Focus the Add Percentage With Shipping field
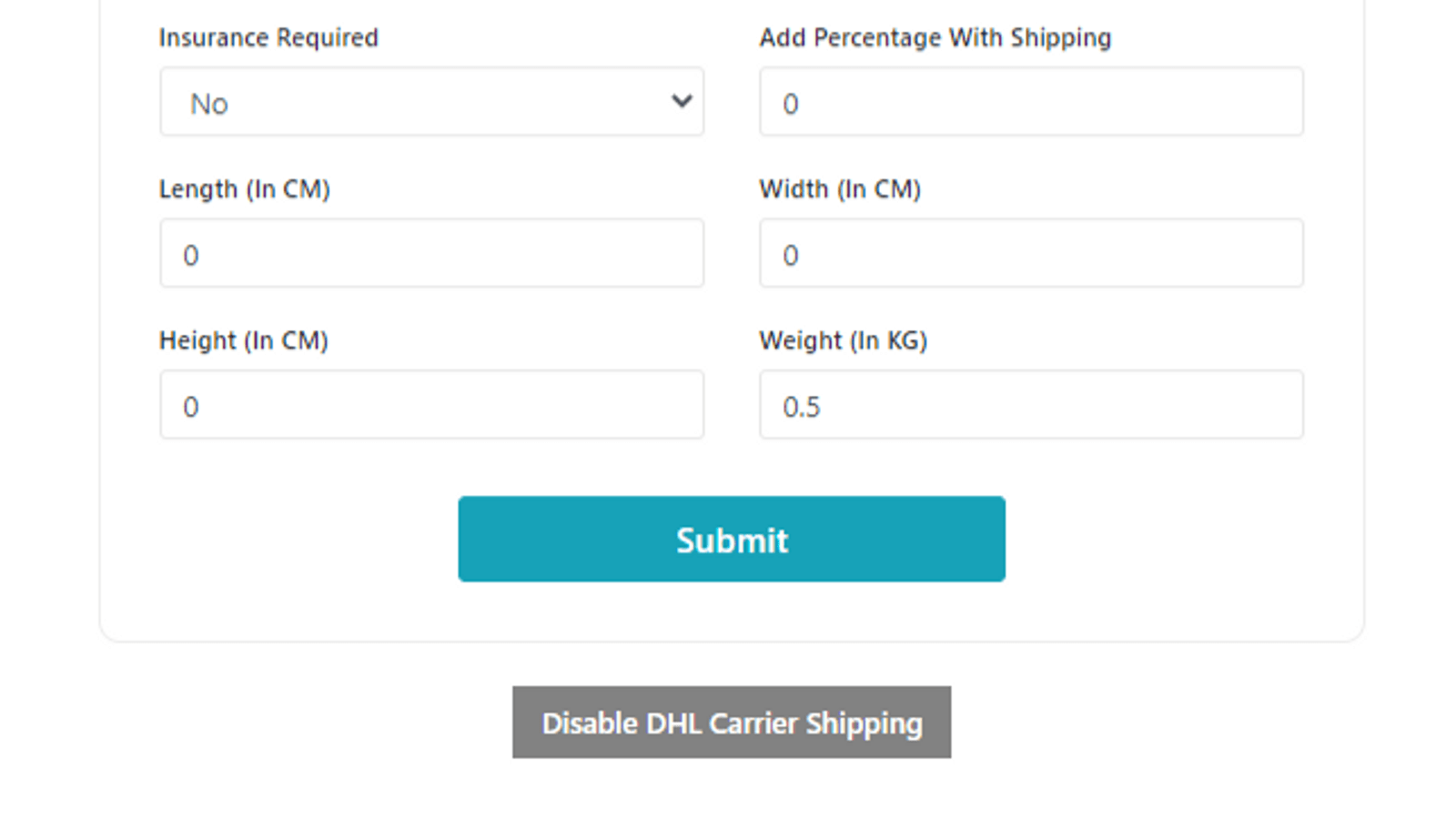Screen dimensions: 1456x819 (1031, 102)
